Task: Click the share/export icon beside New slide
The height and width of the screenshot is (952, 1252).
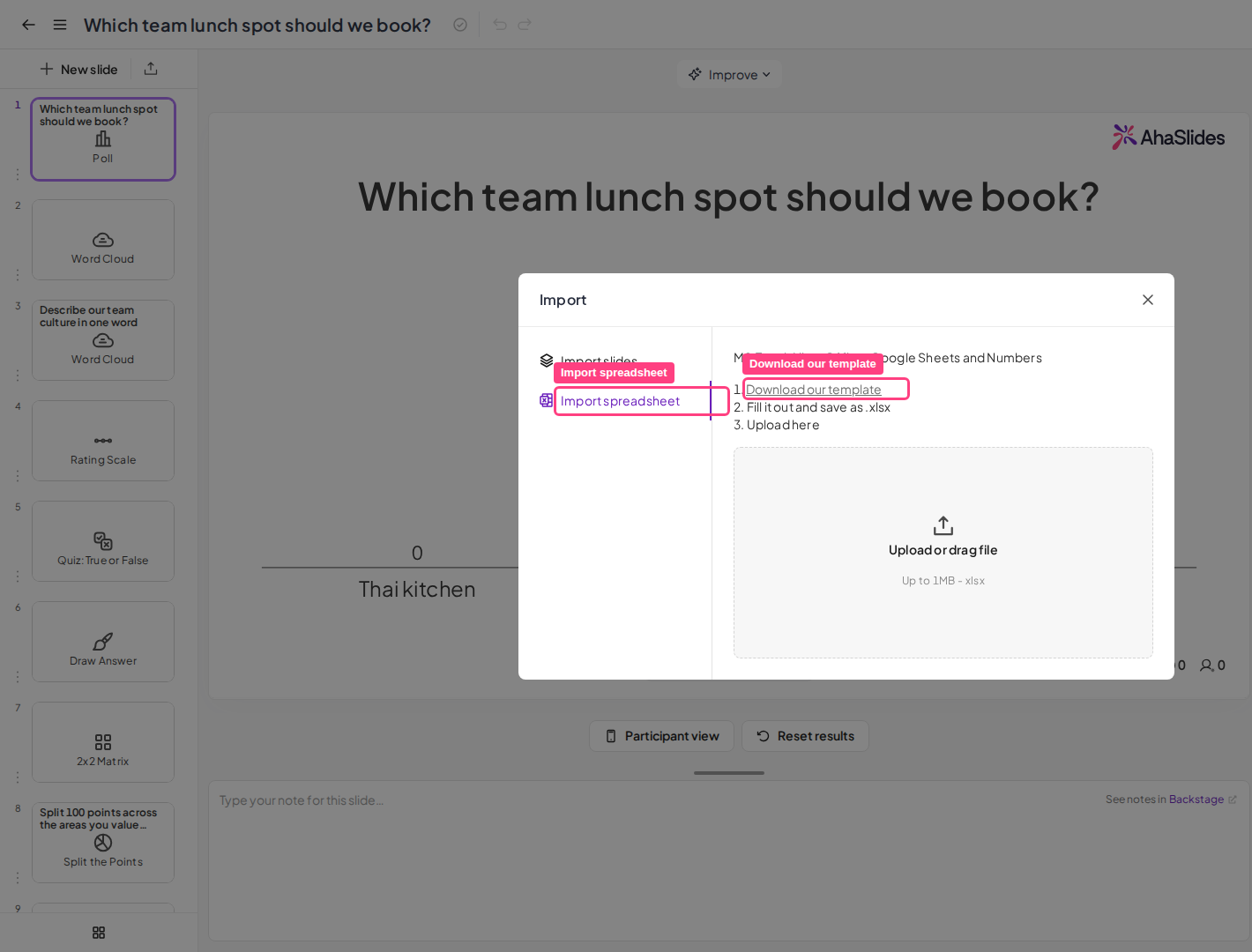Action: pyautogui.click(x=151, y=69)
